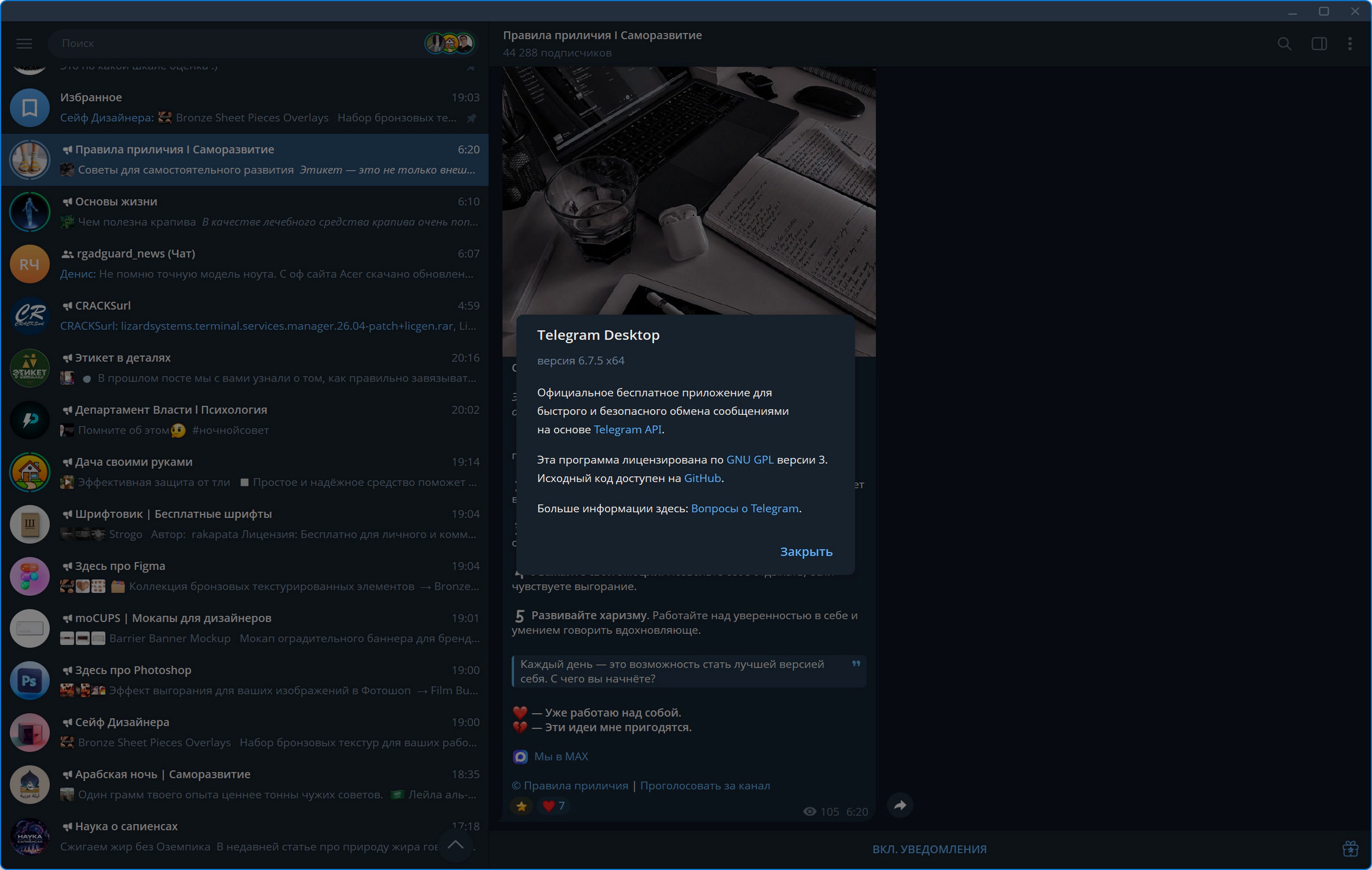Open the hamburger main menu
This screenshot has width=1372, height=870.
24,44
